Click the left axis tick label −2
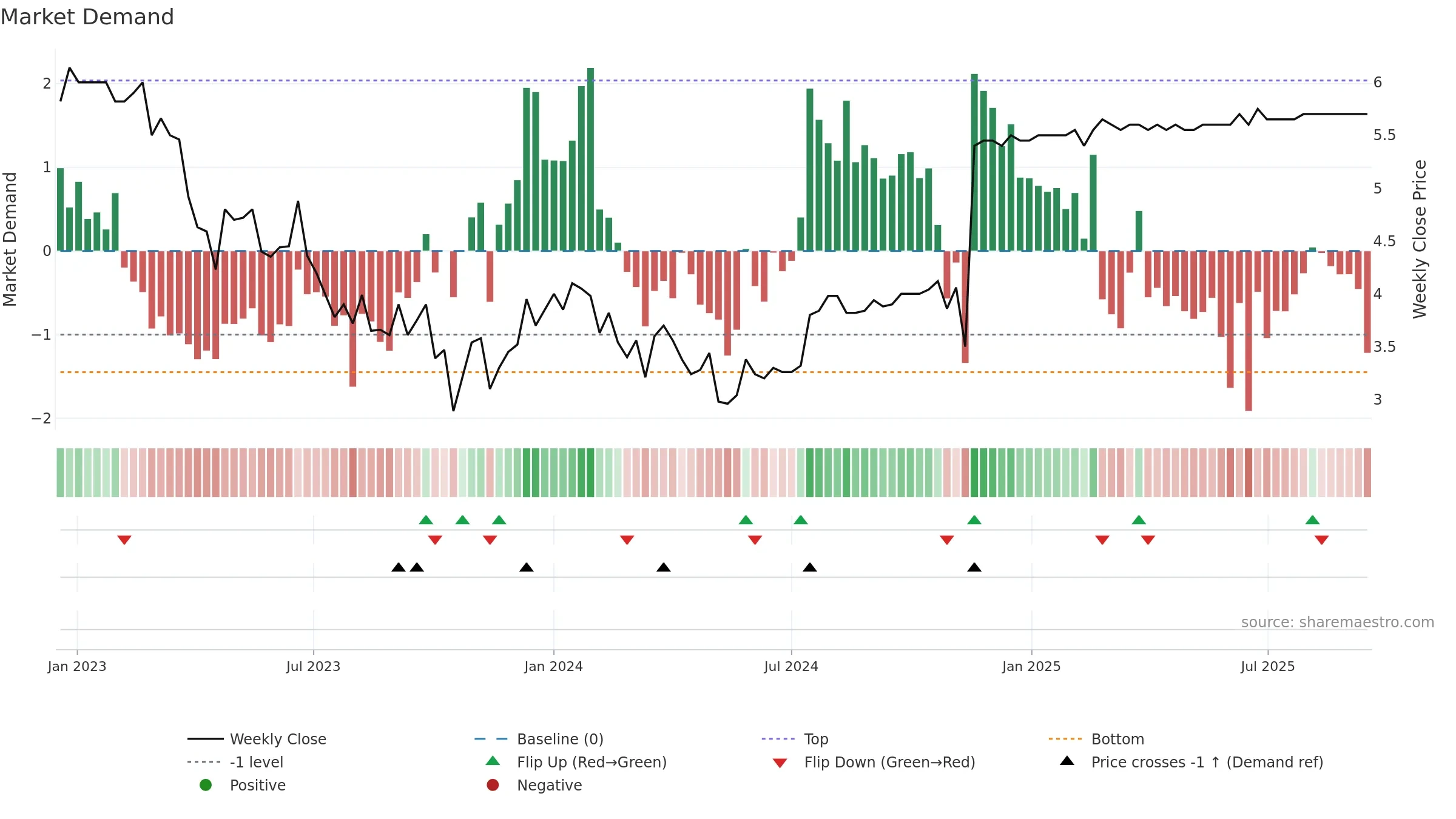Screen dimensions: 1456x819 coord(42,419)
